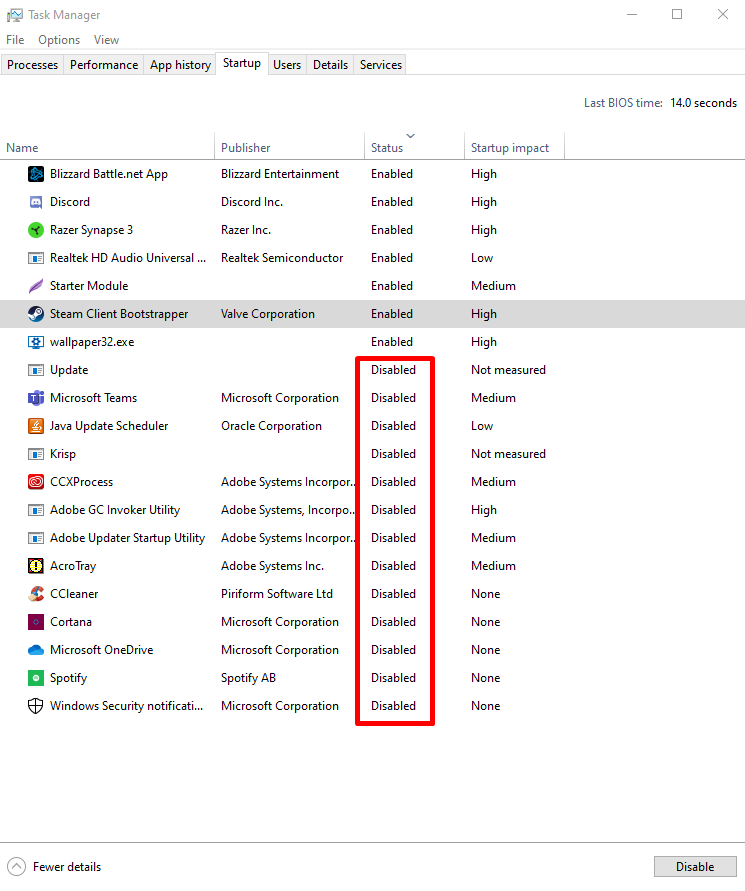Click the AcroTray icon
This screenshot has width=745, height=891.
click(x=36, y=566)
